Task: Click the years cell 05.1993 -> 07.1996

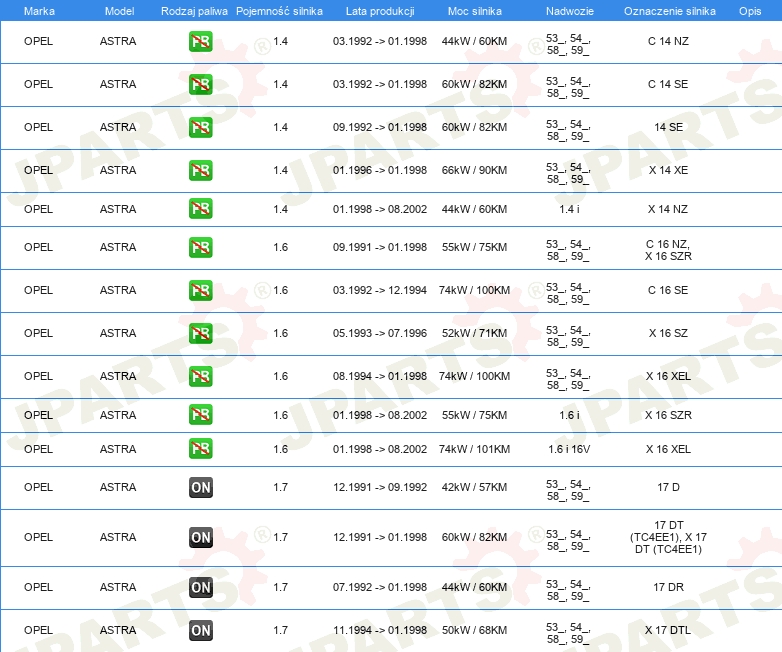Action: 380,333
